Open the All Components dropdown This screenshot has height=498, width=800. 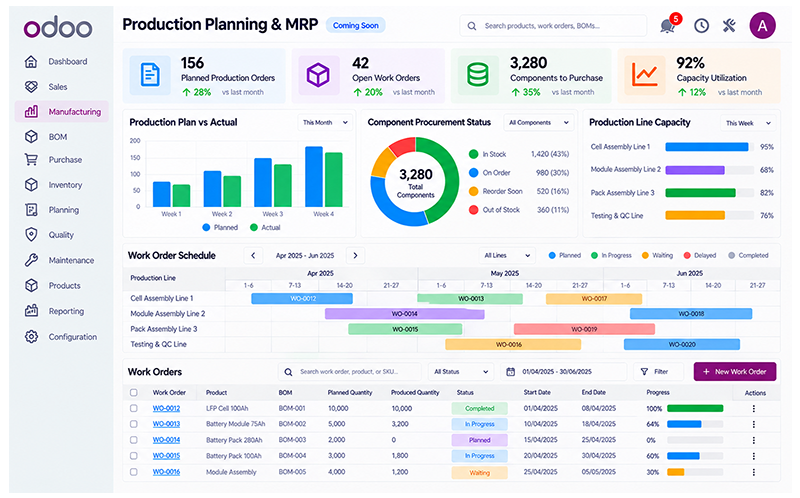(x=538, y=122)
